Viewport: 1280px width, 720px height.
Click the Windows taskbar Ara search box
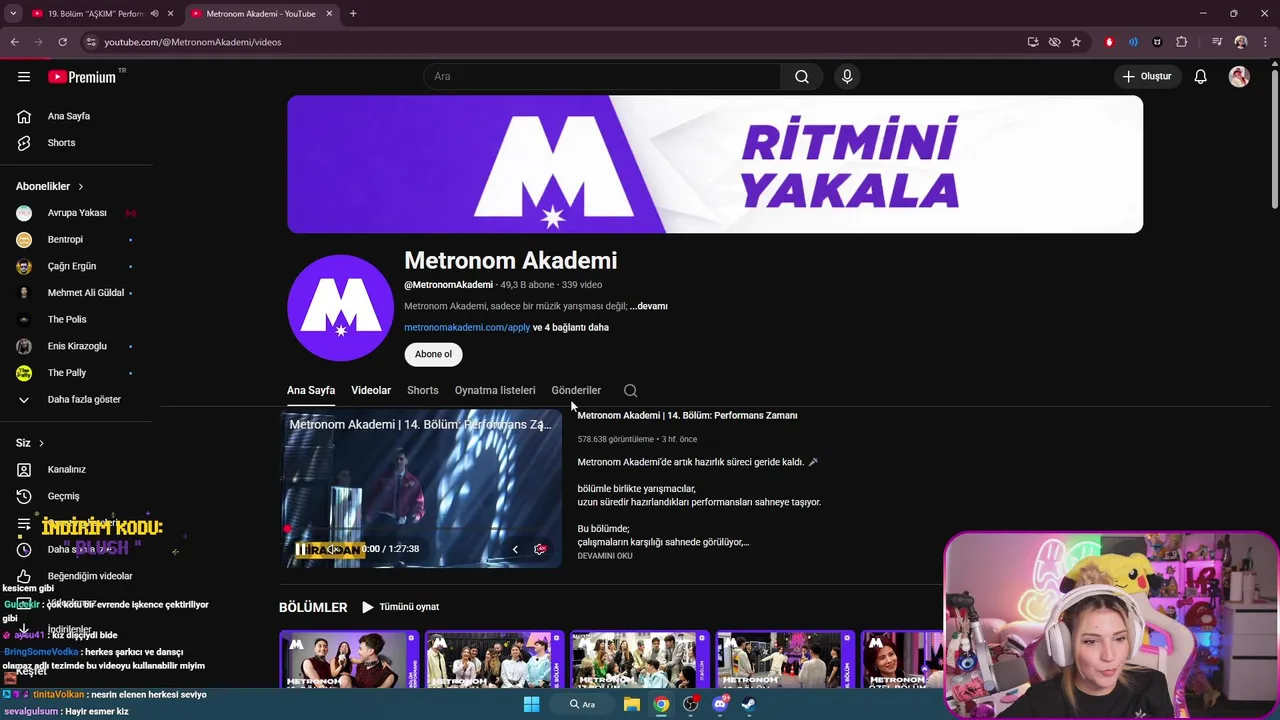pos(582,704)
